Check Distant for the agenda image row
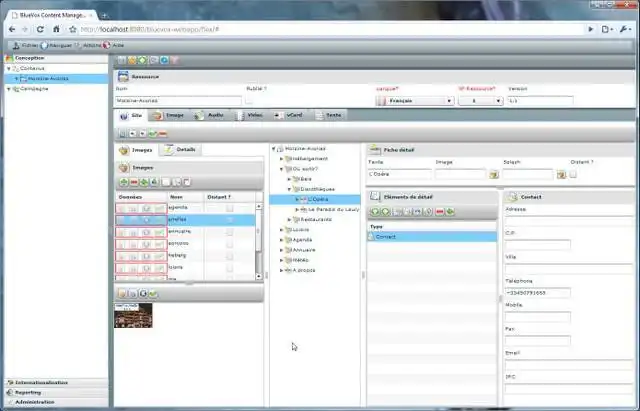 (229, 208)
